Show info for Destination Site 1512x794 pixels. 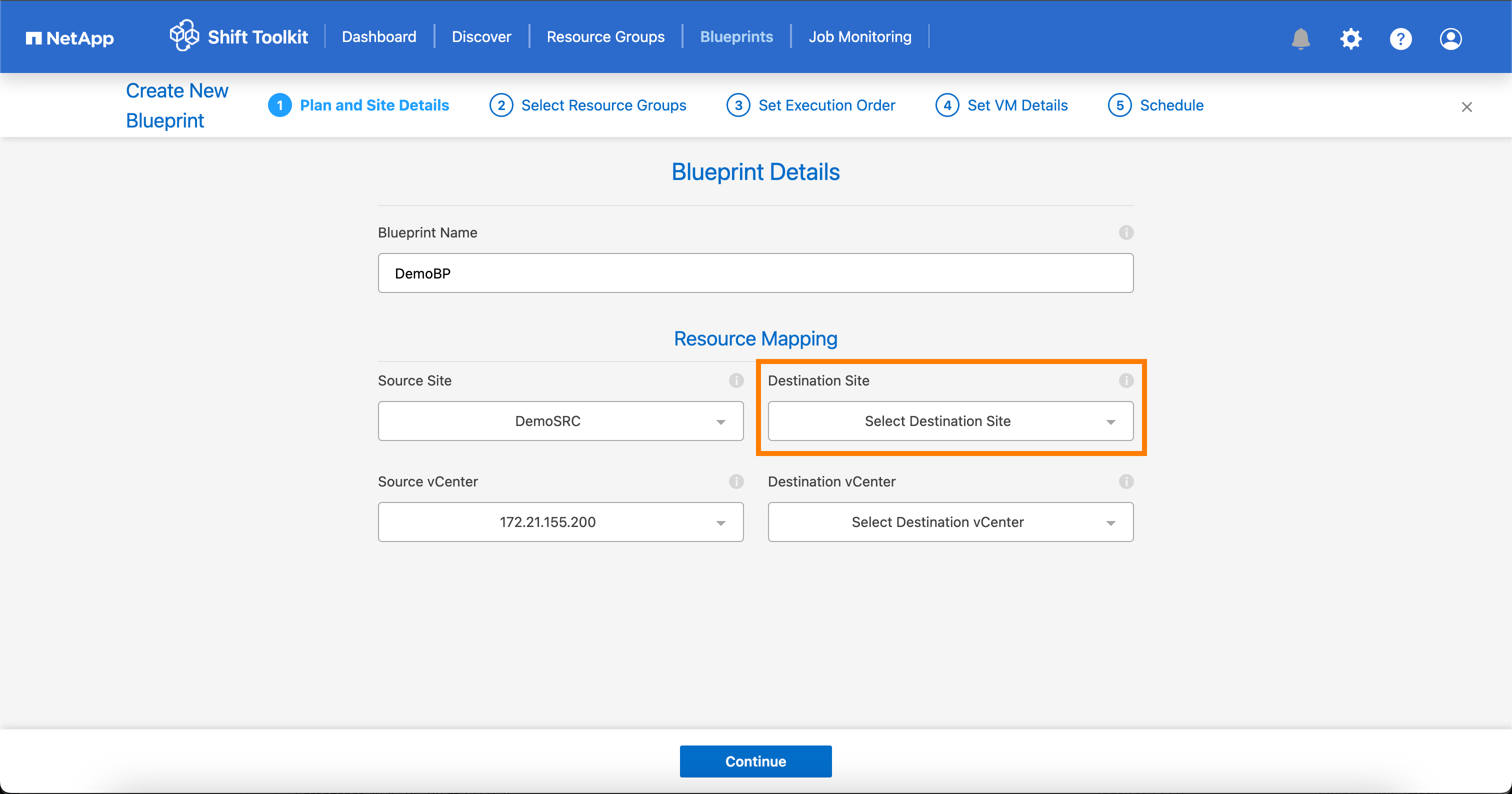[x=1126, y=380]
